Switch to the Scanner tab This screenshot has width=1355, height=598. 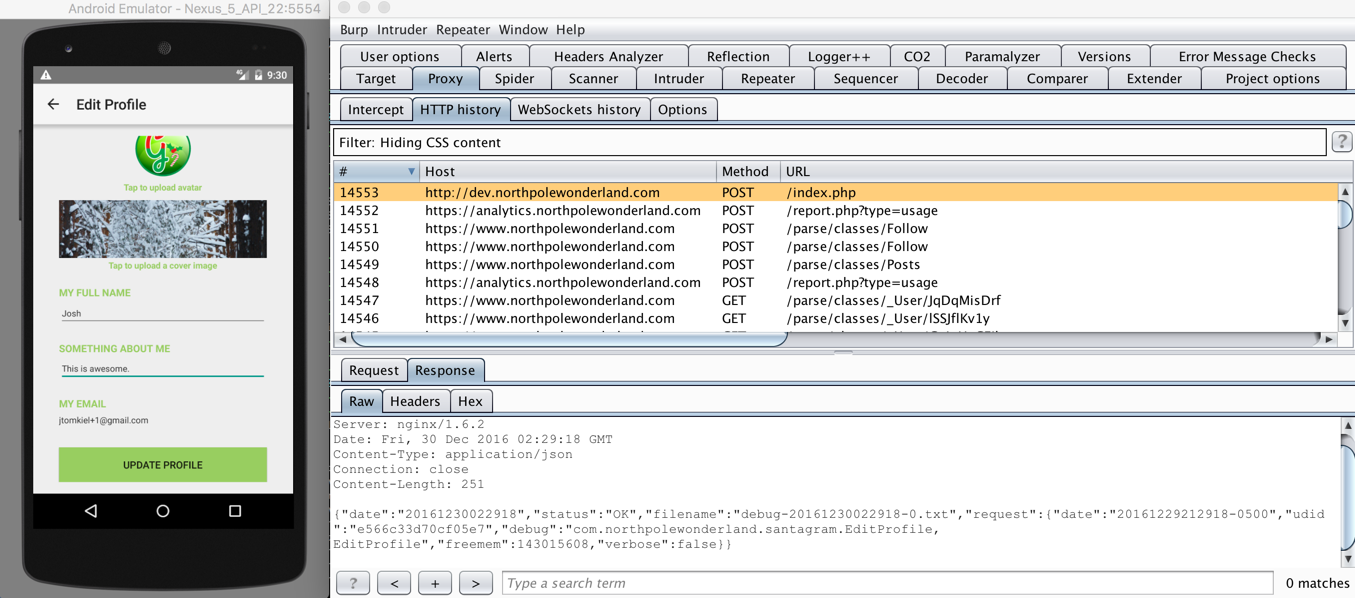click(x=593, y=78)
